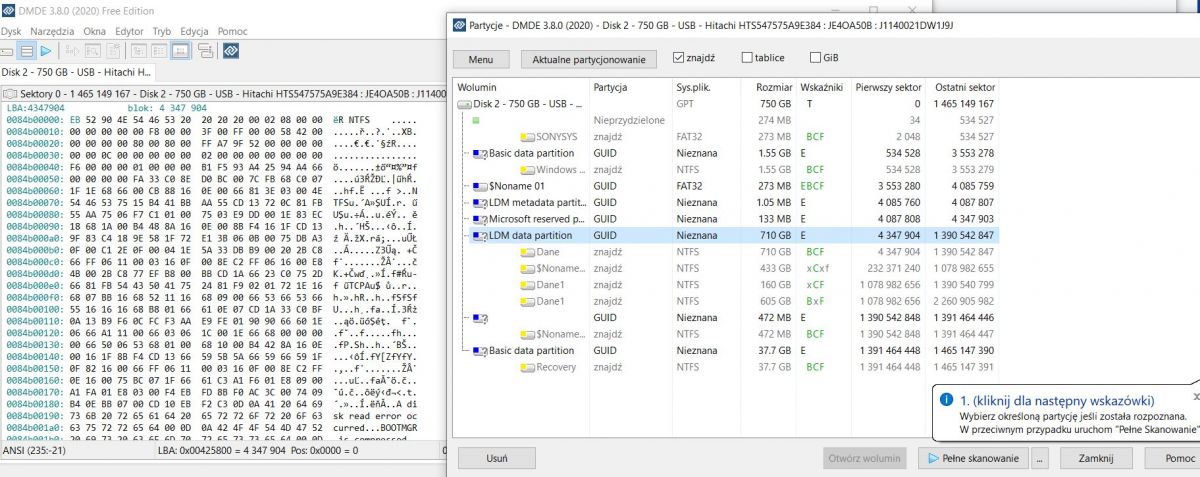Click Aktualne partycjonowanie button
Image resolution: width=1200 pixels, height=477 pixels.
tap(589, 59)
